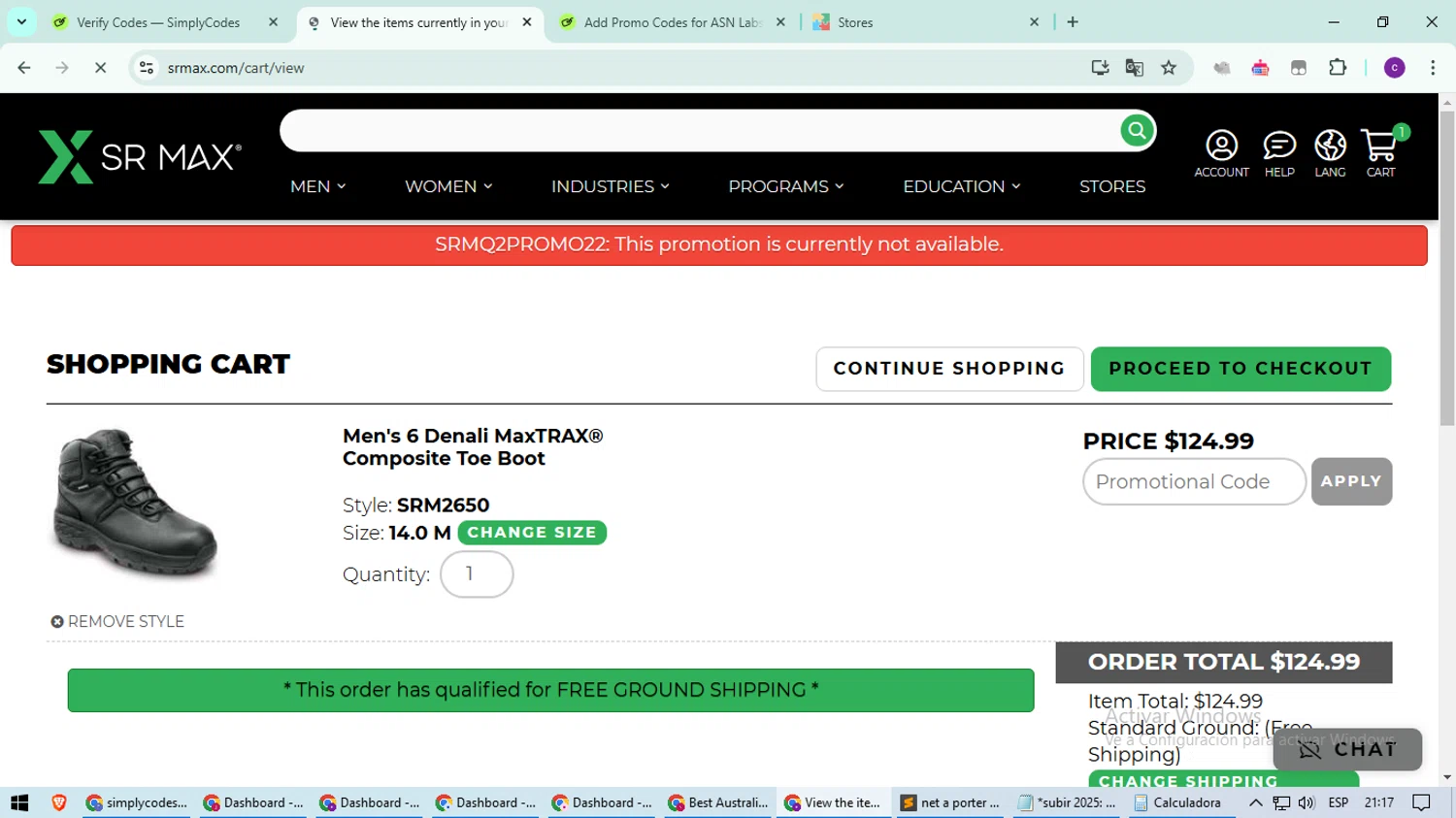Expand the INDUSTRIES menu
This screenshot has width=1456, height=818.
(611, 186)
